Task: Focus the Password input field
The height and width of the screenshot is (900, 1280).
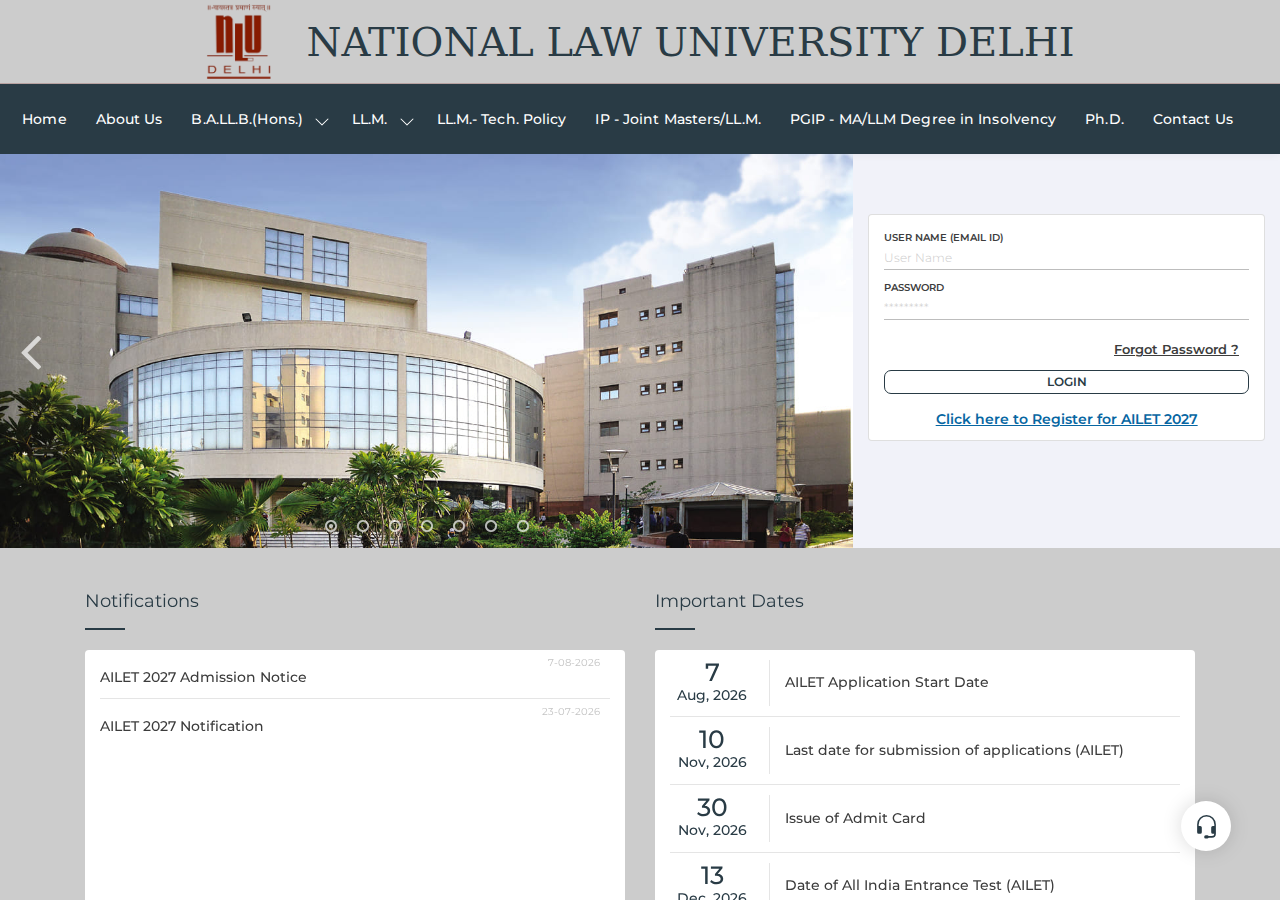Action: 1066,307
